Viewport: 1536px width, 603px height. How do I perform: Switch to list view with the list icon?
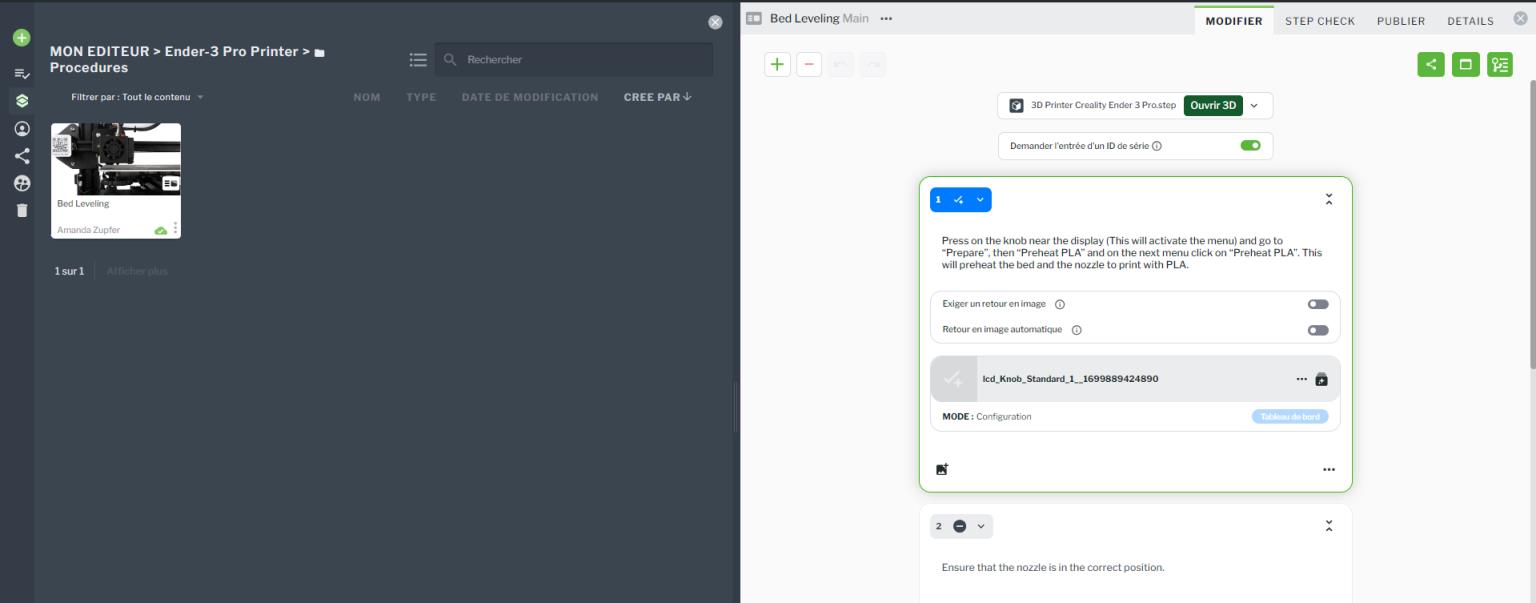pyautogui.click(x=418, y=60)
